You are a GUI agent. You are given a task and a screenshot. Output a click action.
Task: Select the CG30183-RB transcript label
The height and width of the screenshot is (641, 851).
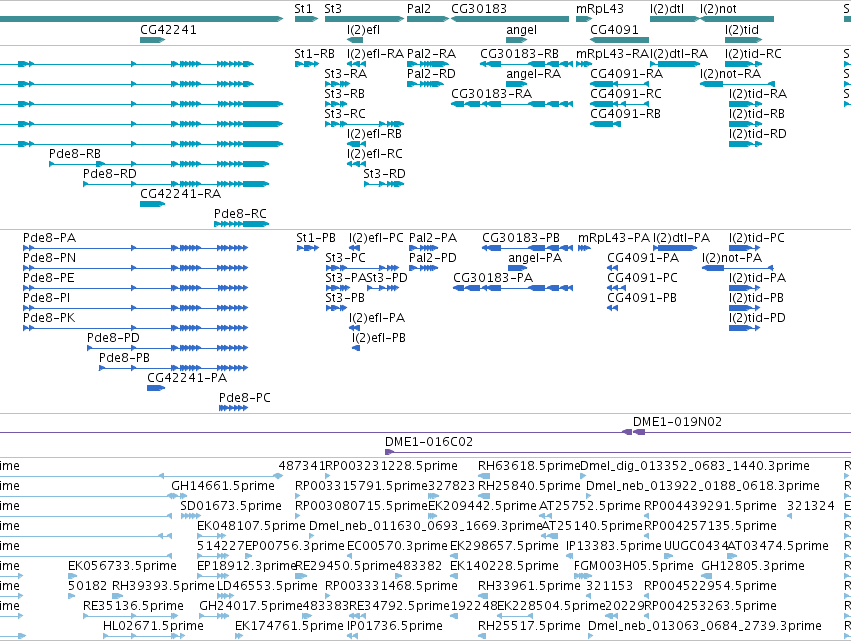519,54
